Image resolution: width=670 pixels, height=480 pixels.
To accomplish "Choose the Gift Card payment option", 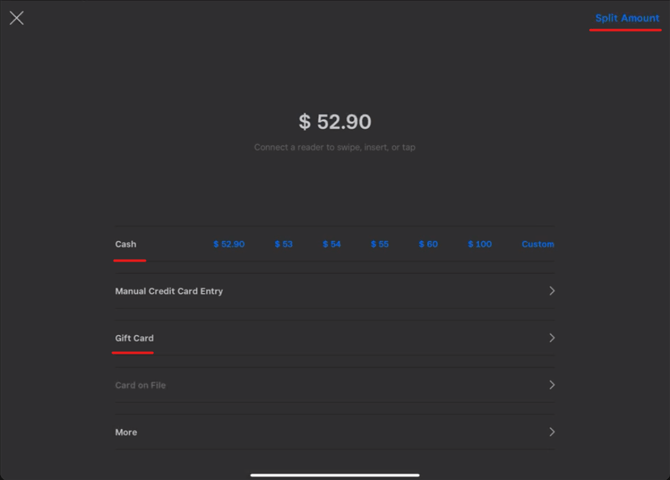I will [134, 338].
